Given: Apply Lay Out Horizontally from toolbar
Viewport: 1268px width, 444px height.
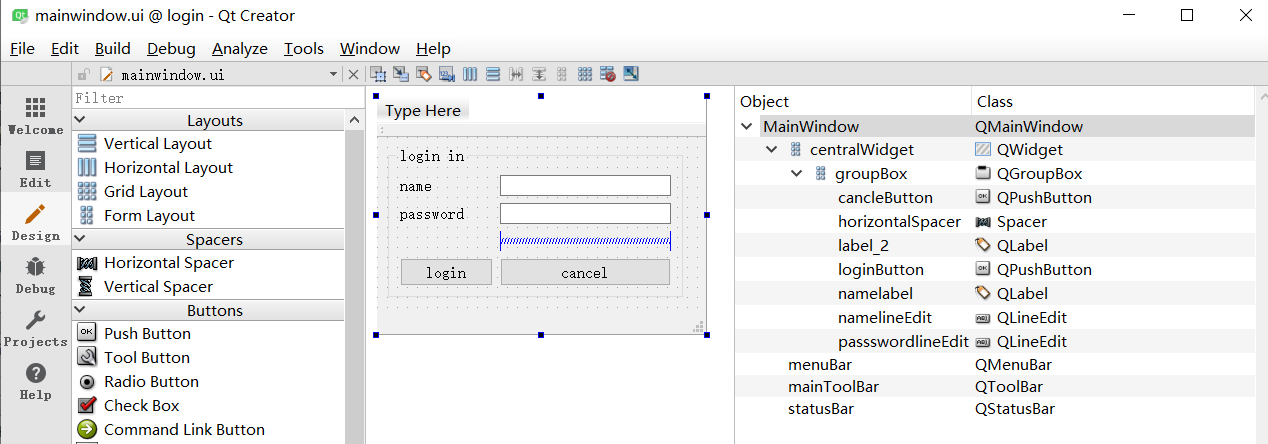Looking at the screenshot, I should [470, 74].
